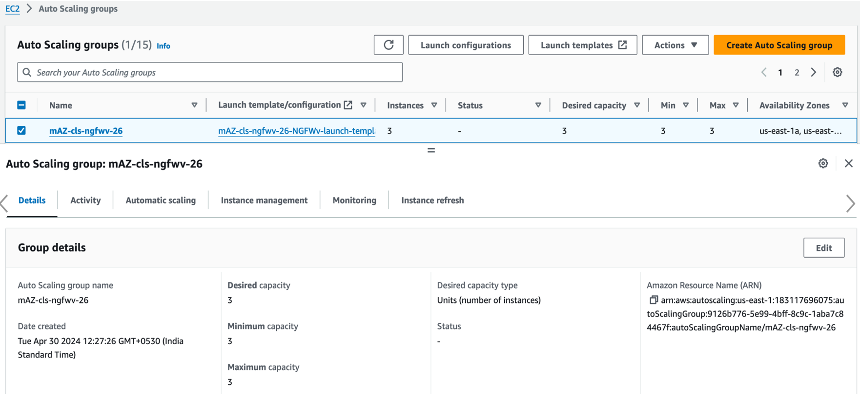Image resolution: width=860 pixels, height=394 pixels.
Task: Uncheck the mAZ-cls-ngfwv-26 row checkbox
Action: coord(21,131)
